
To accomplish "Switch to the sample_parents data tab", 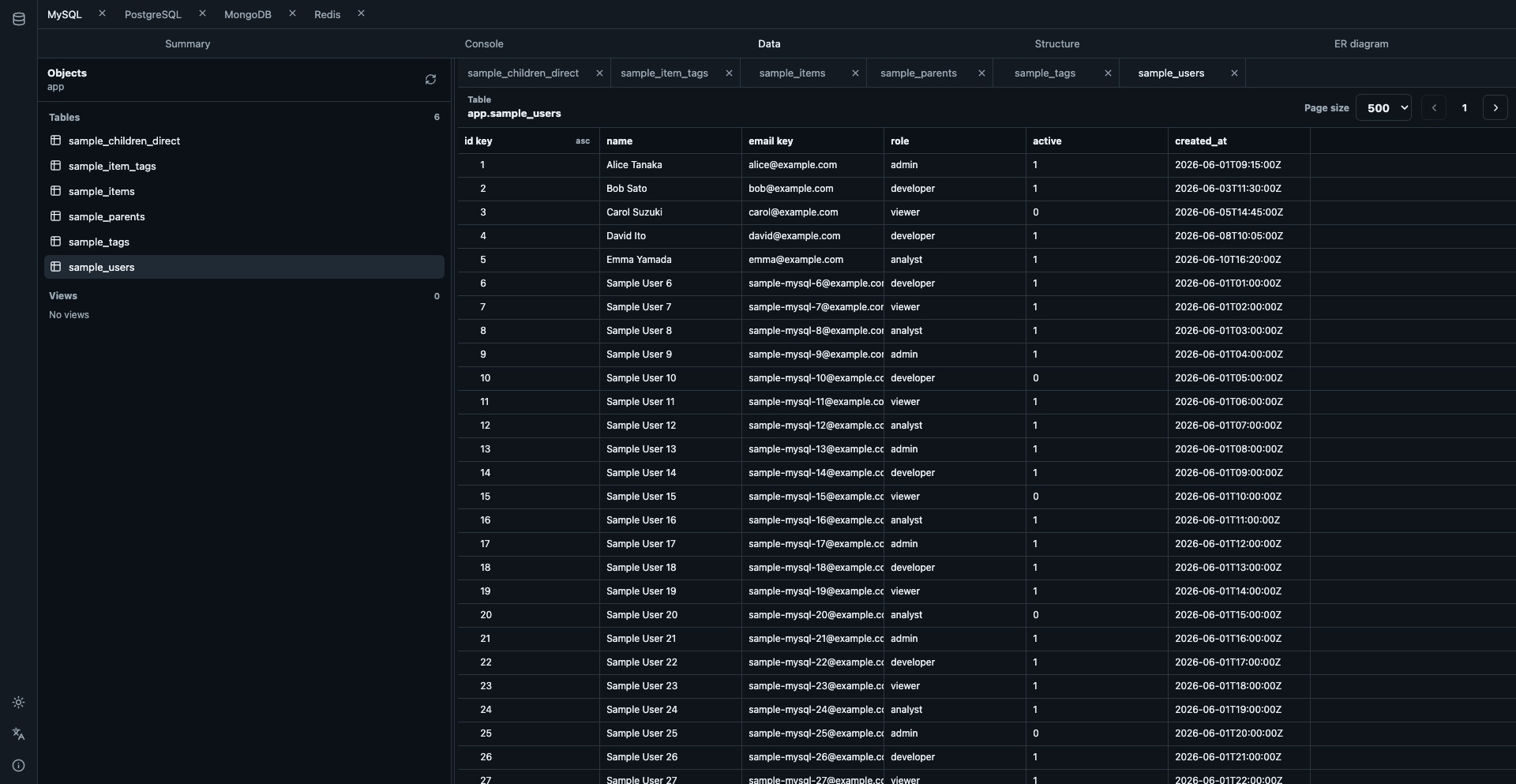I will pos(918,73).
